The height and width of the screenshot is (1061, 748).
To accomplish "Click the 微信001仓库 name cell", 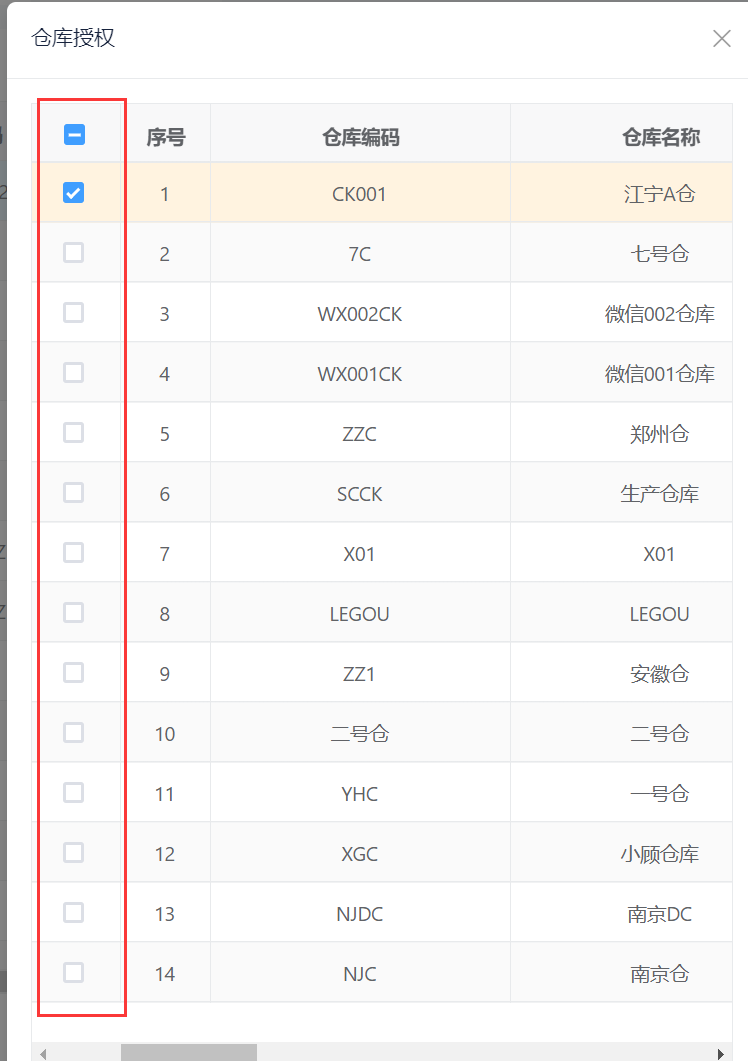I will pos(621,374).
